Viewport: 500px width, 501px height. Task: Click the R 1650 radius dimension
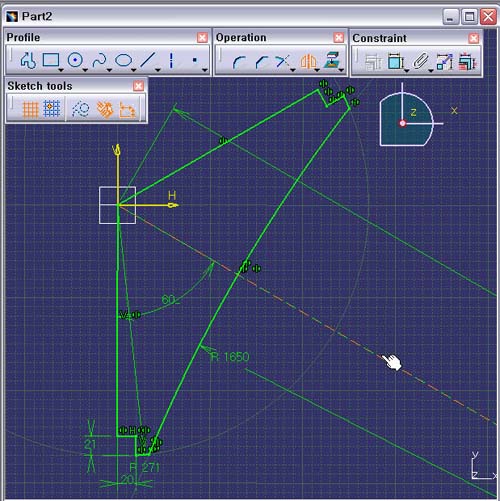230,357
